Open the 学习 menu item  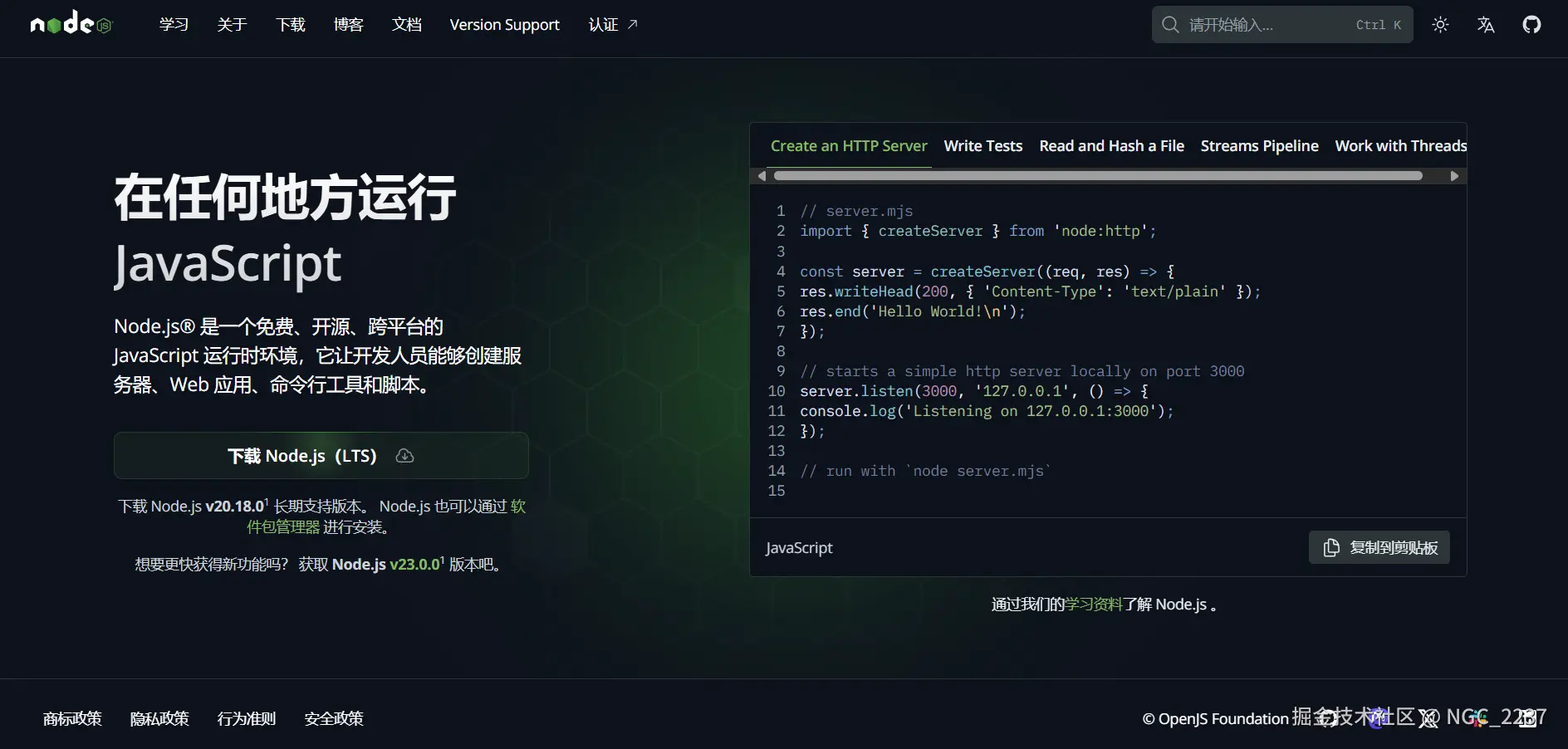pos(174,25)
